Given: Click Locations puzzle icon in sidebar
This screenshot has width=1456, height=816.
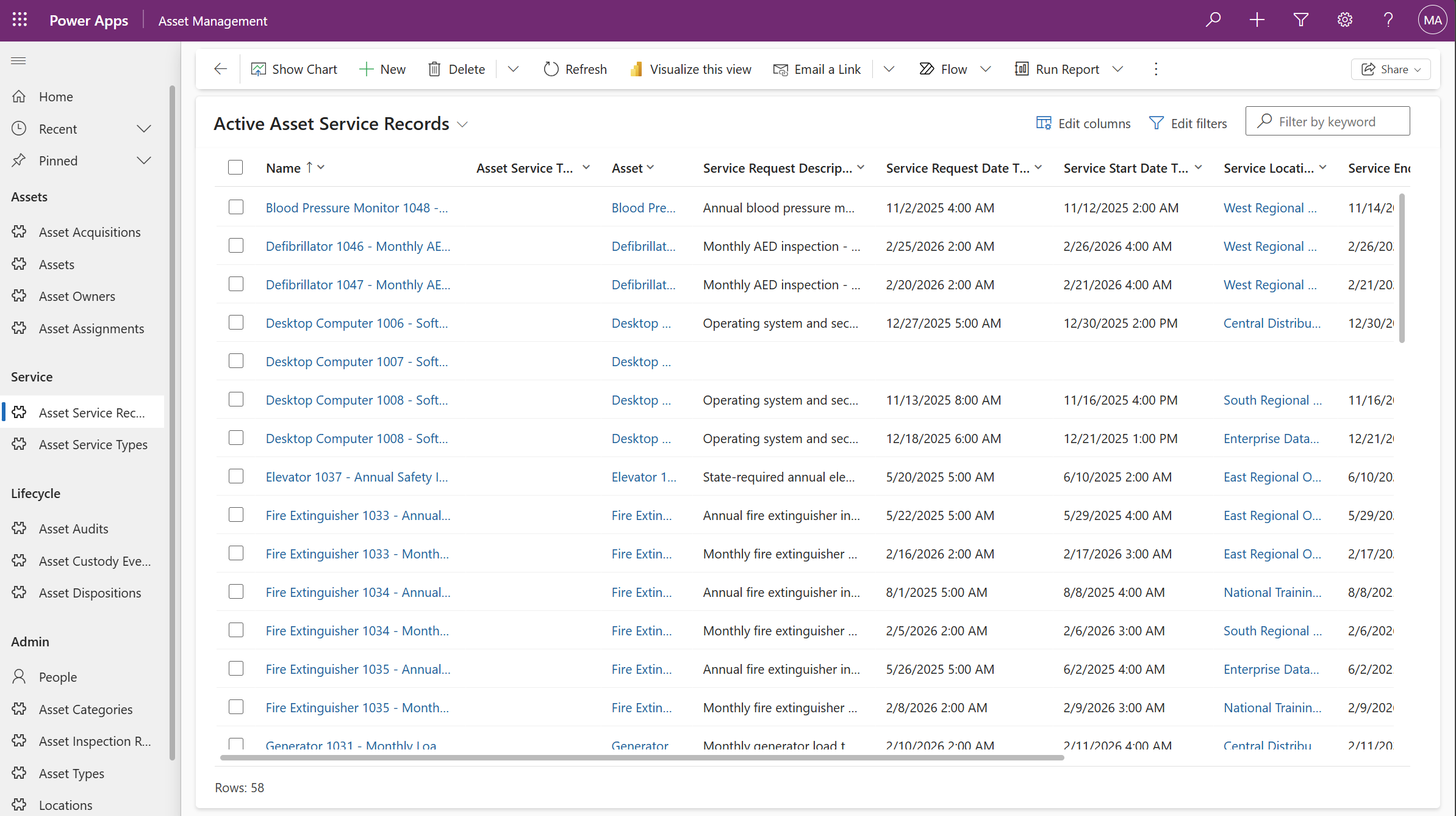Looking at the screenshot, I should 19,804.
